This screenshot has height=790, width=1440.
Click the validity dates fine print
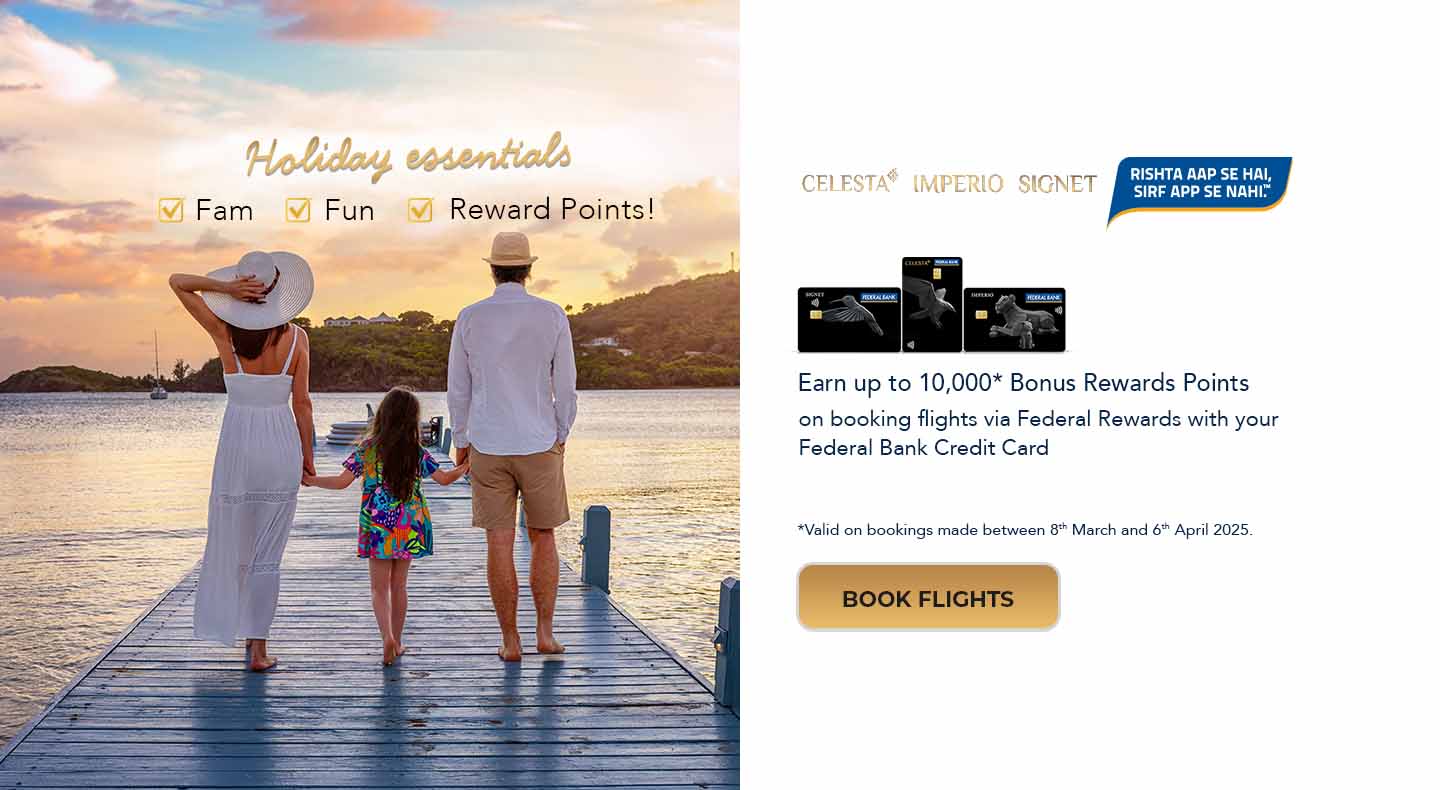pyautogui.click(x=1025, y=530)
